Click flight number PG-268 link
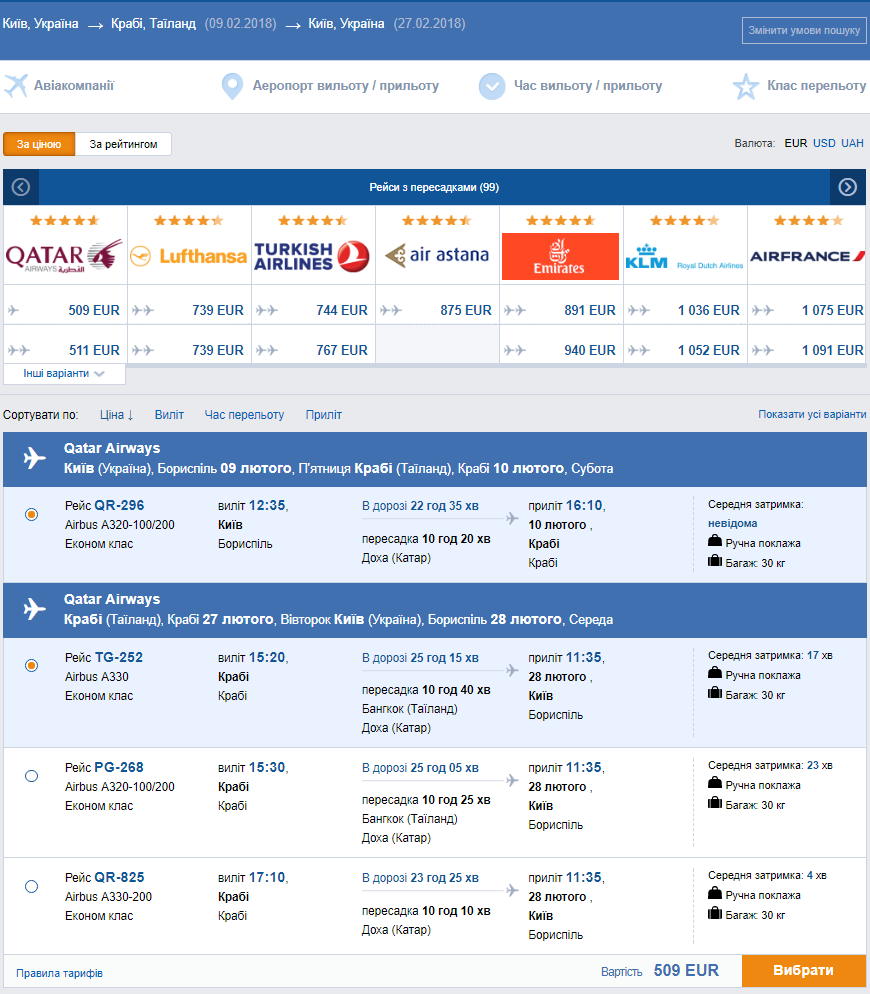Image resolution: width=870 pixels, height=994 pixels. (119, 767)
